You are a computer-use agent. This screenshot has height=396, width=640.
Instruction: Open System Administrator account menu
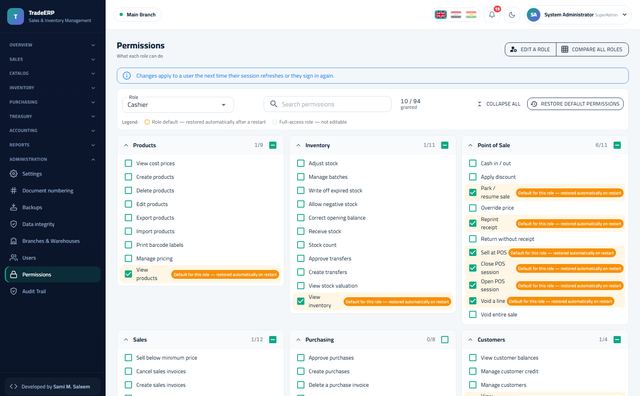[578, 15]
